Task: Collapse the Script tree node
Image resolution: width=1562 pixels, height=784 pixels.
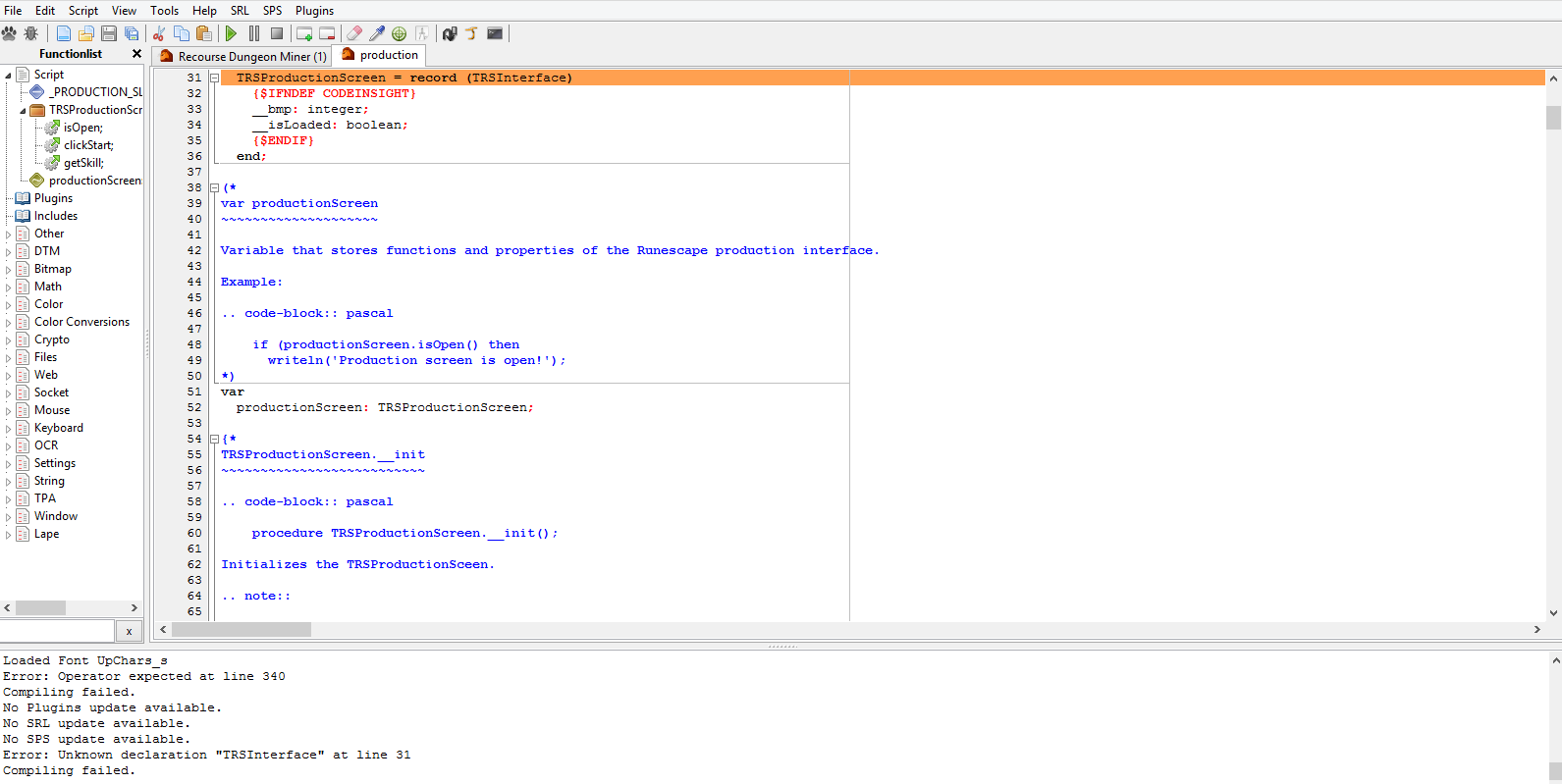Action: (x=9, y=75)
